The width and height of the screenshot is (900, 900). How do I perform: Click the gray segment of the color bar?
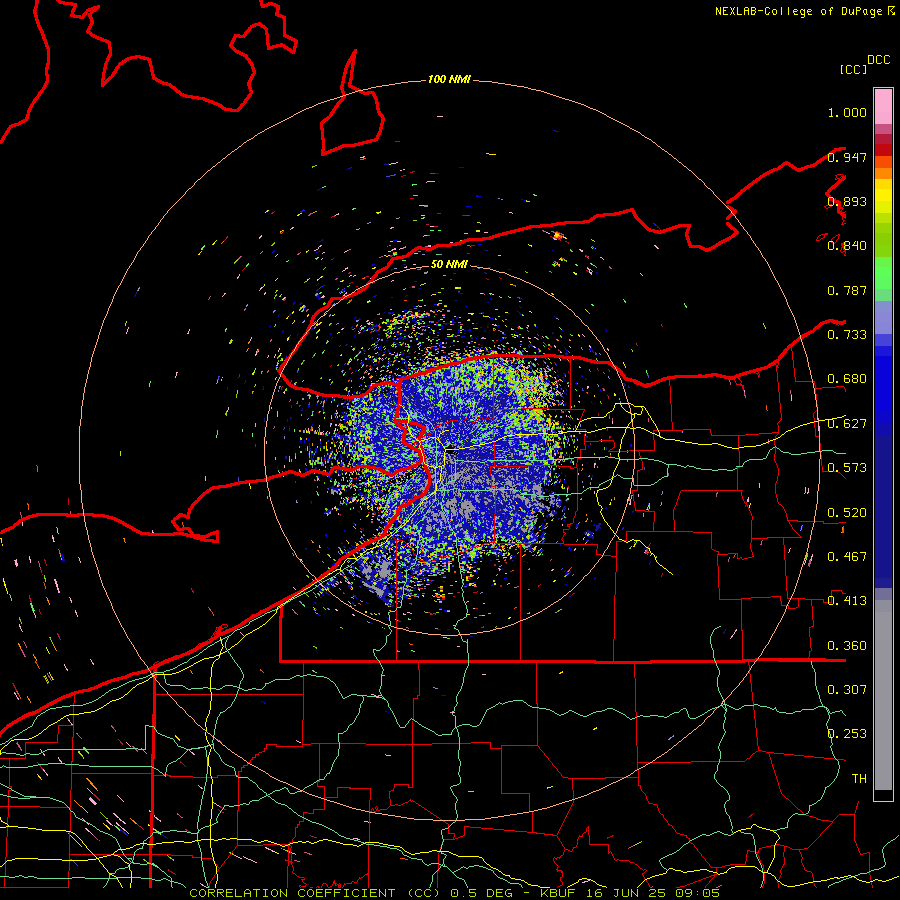tap(883, 695)
